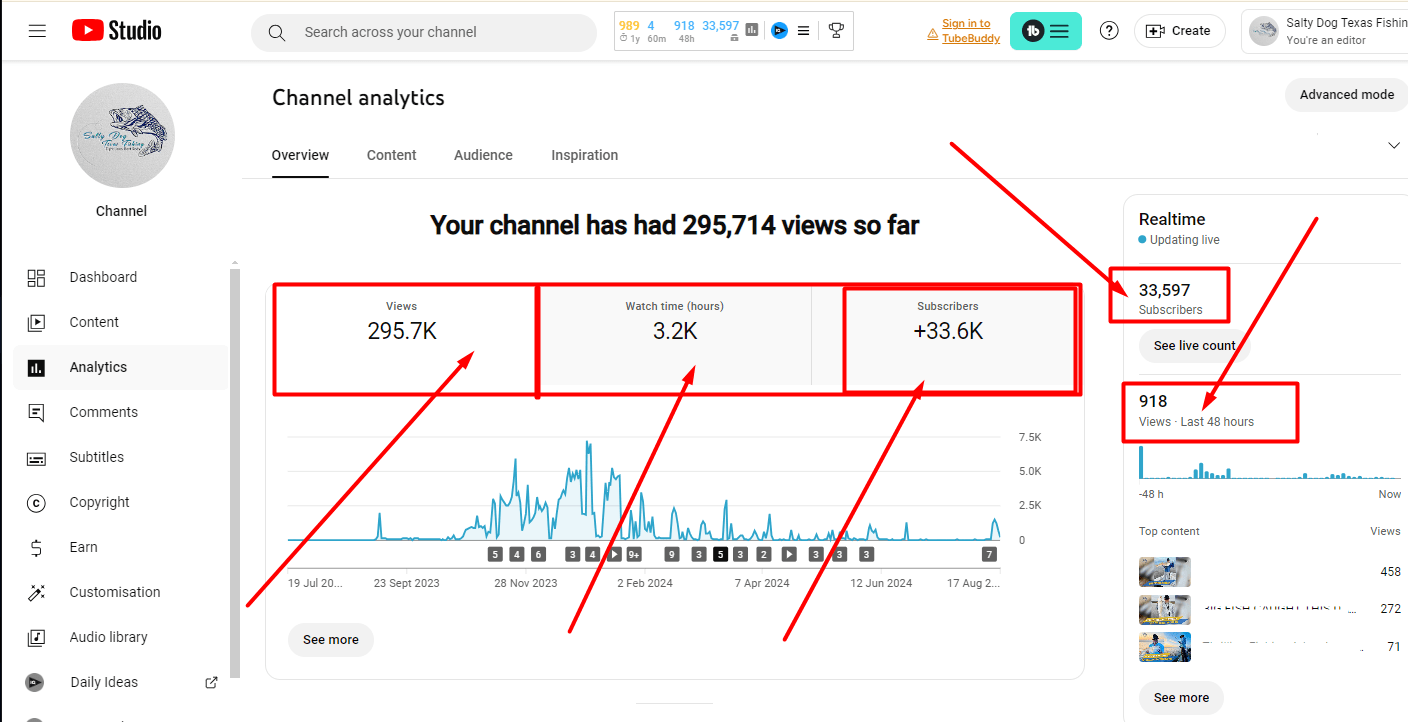The height and width of the screenshot is (722, 1408).
Task: Click in the channel search field
Action: pos(440,32)
